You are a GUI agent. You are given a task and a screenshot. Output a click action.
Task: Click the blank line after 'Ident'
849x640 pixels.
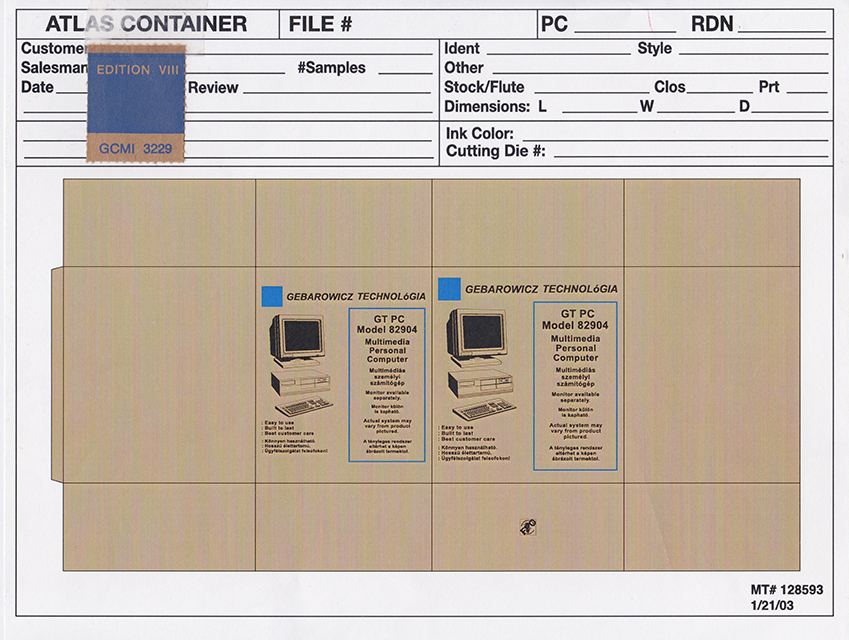(x=558, y=54)
